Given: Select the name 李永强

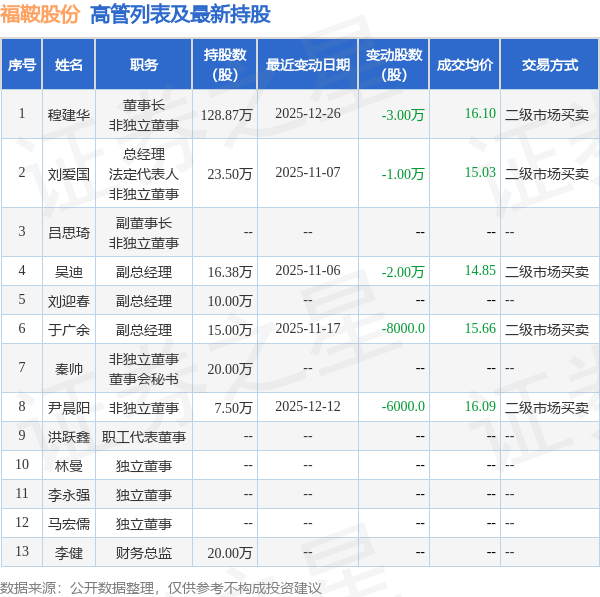Looking at the screenshot, I should [68, 495].
